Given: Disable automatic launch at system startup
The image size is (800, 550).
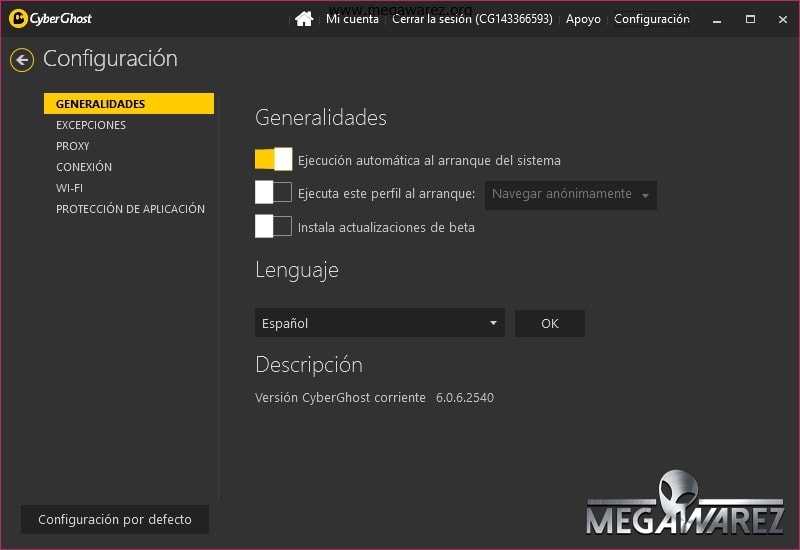Looking at the screenshot, I should [273, 159].
